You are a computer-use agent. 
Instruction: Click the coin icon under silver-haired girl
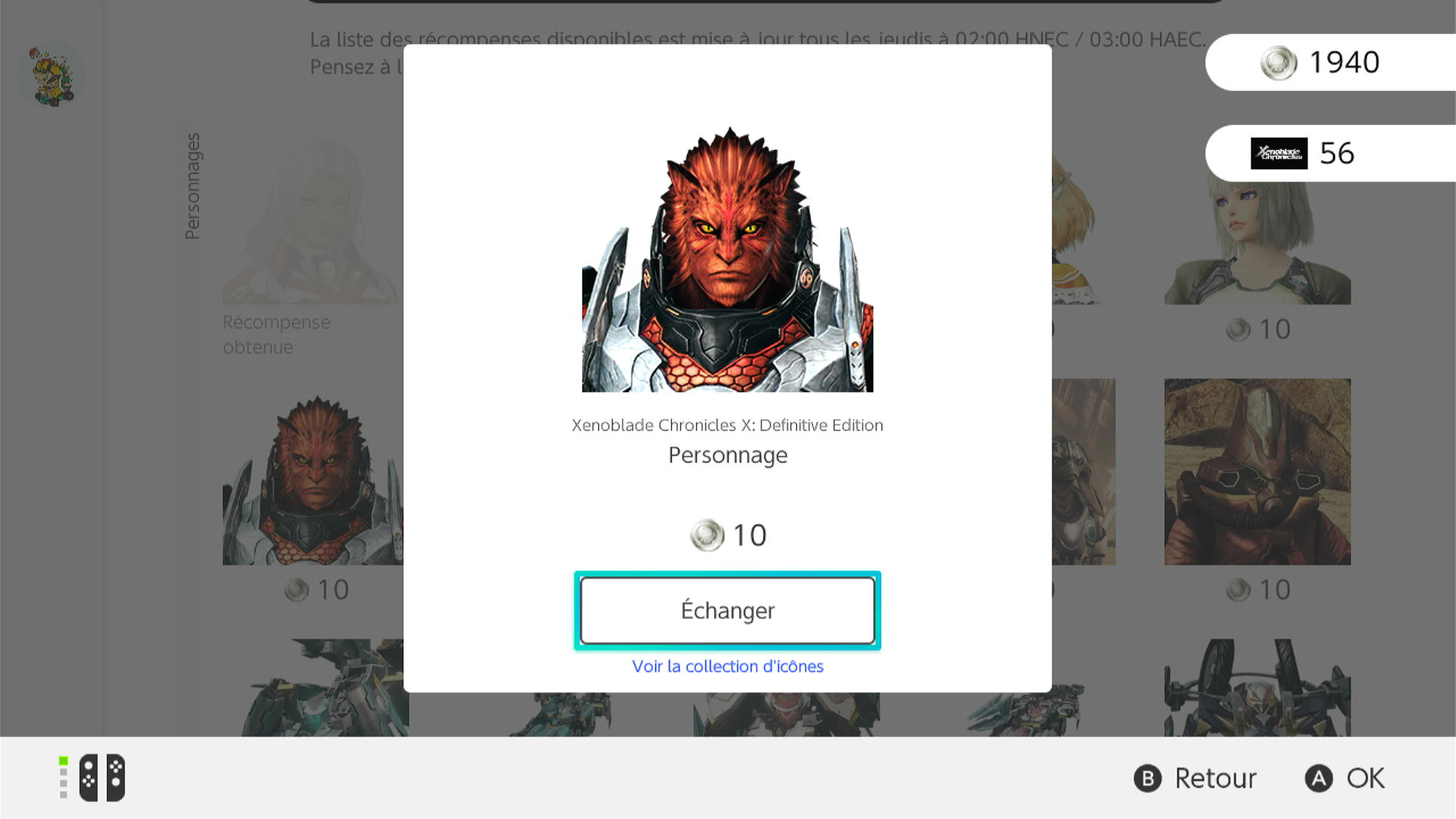[1238, 330]
